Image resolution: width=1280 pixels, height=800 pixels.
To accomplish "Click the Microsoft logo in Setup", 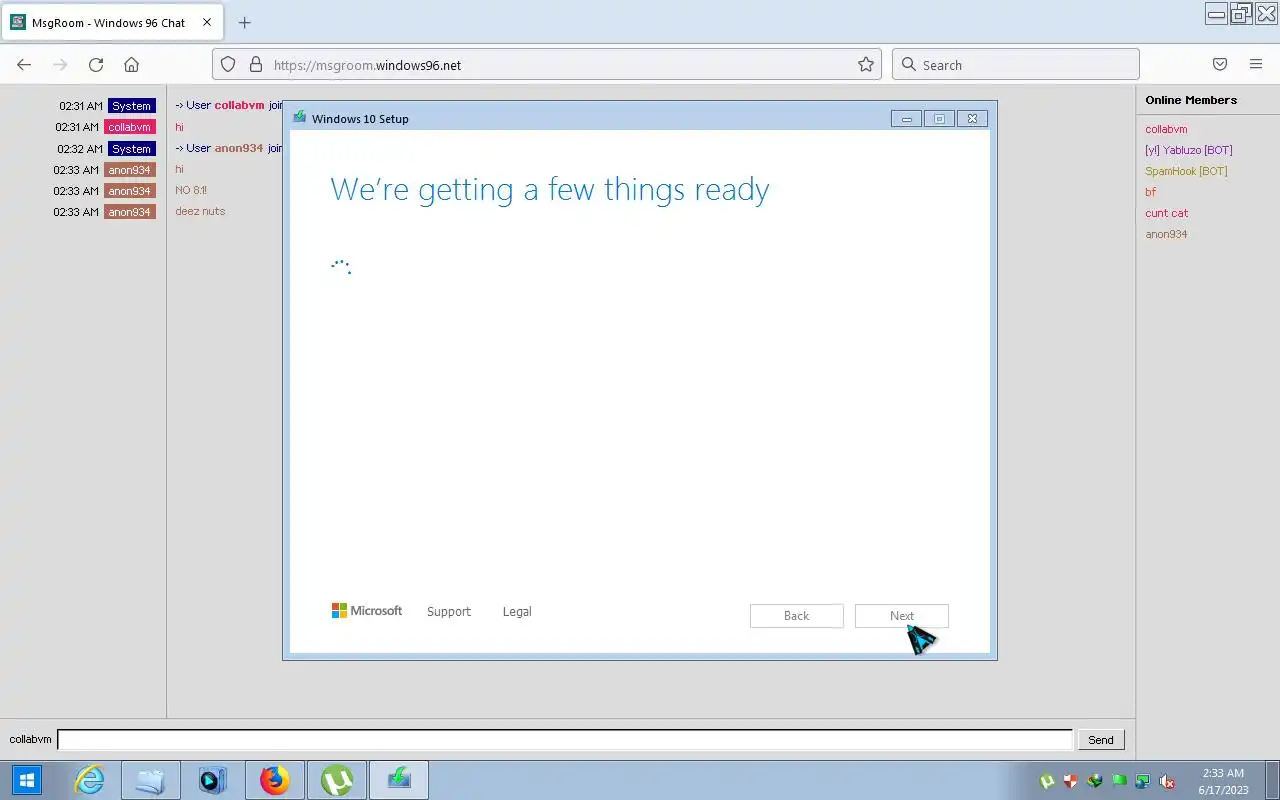I will [367, 611].
